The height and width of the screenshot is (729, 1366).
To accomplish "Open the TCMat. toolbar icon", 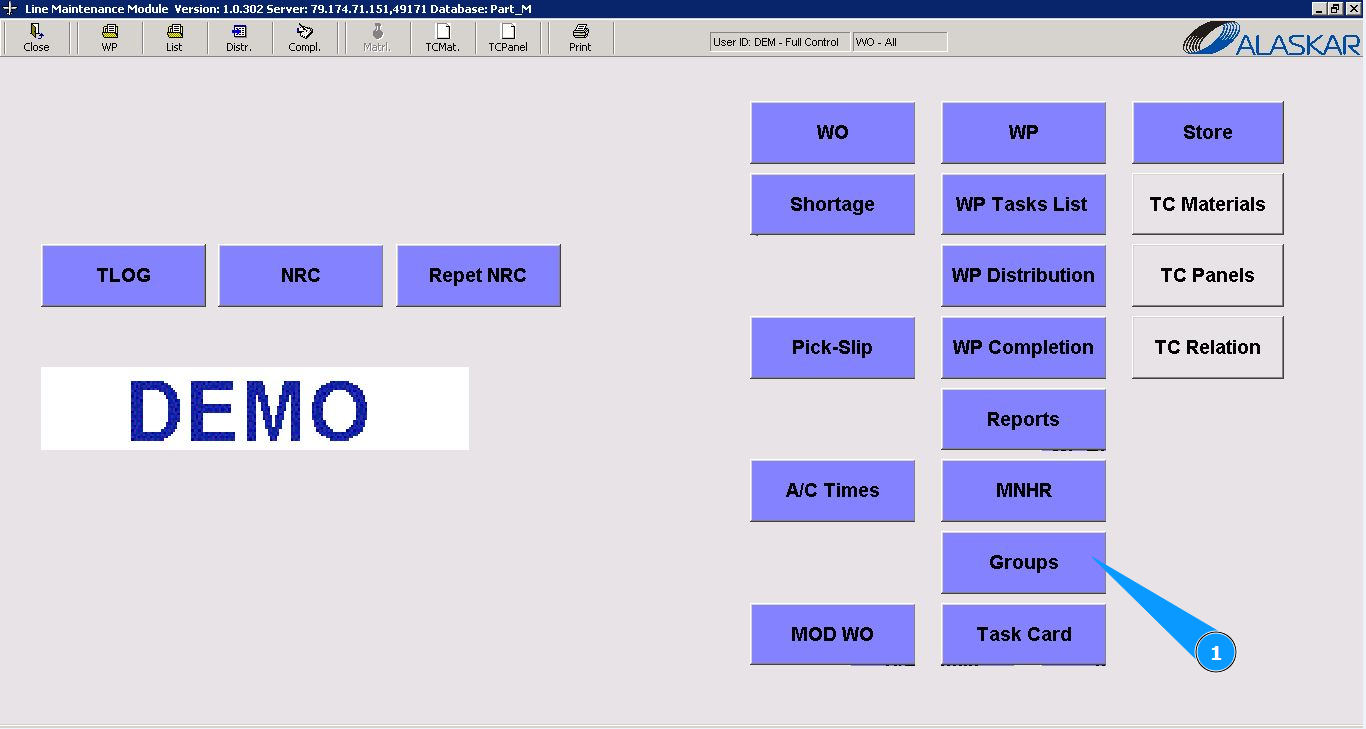I will pos(442,38).
